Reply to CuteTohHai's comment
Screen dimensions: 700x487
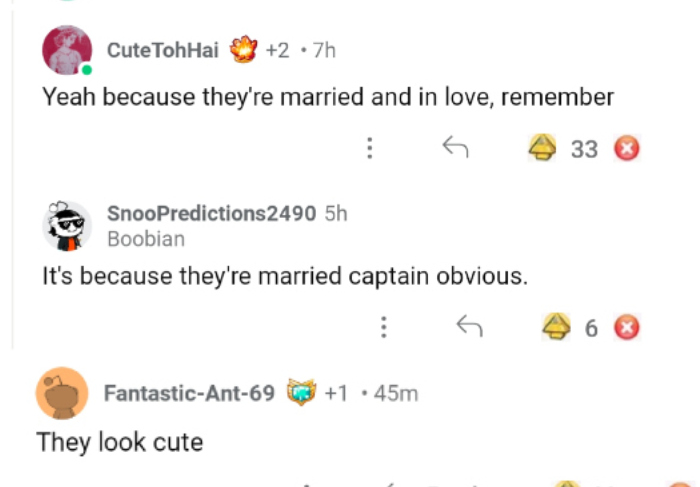[x=456, y=149]
